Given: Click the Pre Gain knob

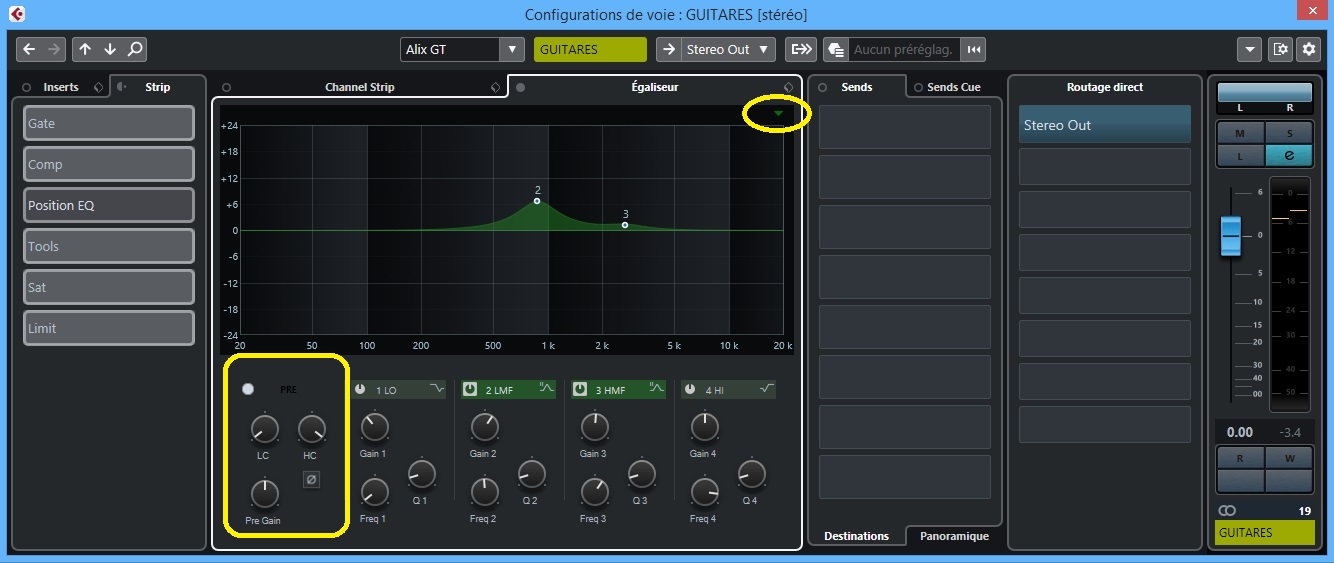Looking at the screenshot, I should tap(264, 494).
